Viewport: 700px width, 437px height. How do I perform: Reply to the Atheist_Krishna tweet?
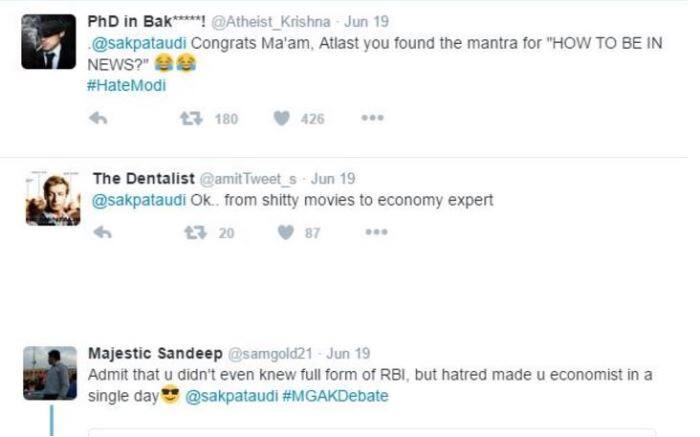point(98,118)
